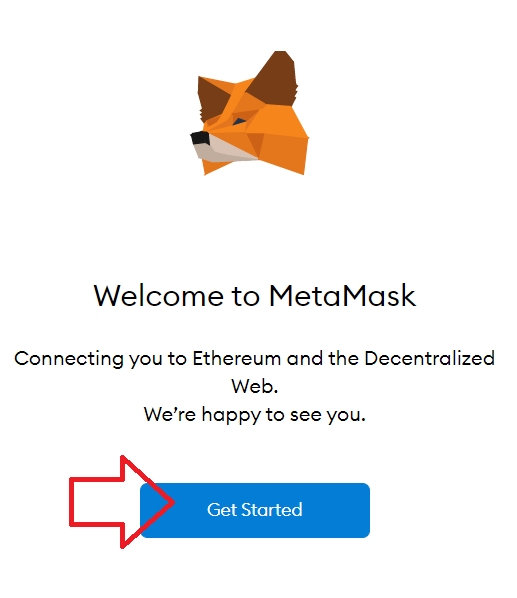Click the MetaMask fox logo
Screen dimensions: 517x598
pyautogui.click(x=250, y=113)
